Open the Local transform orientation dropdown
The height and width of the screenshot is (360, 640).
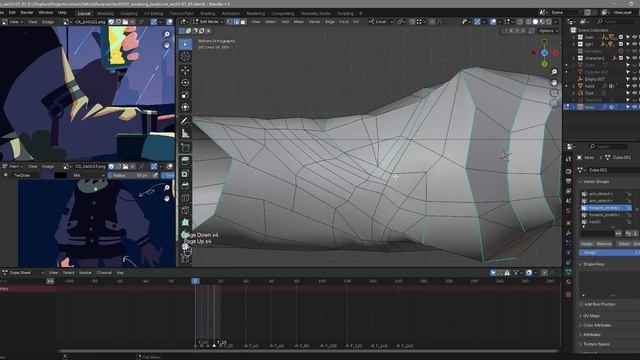[x=380, y=22]
